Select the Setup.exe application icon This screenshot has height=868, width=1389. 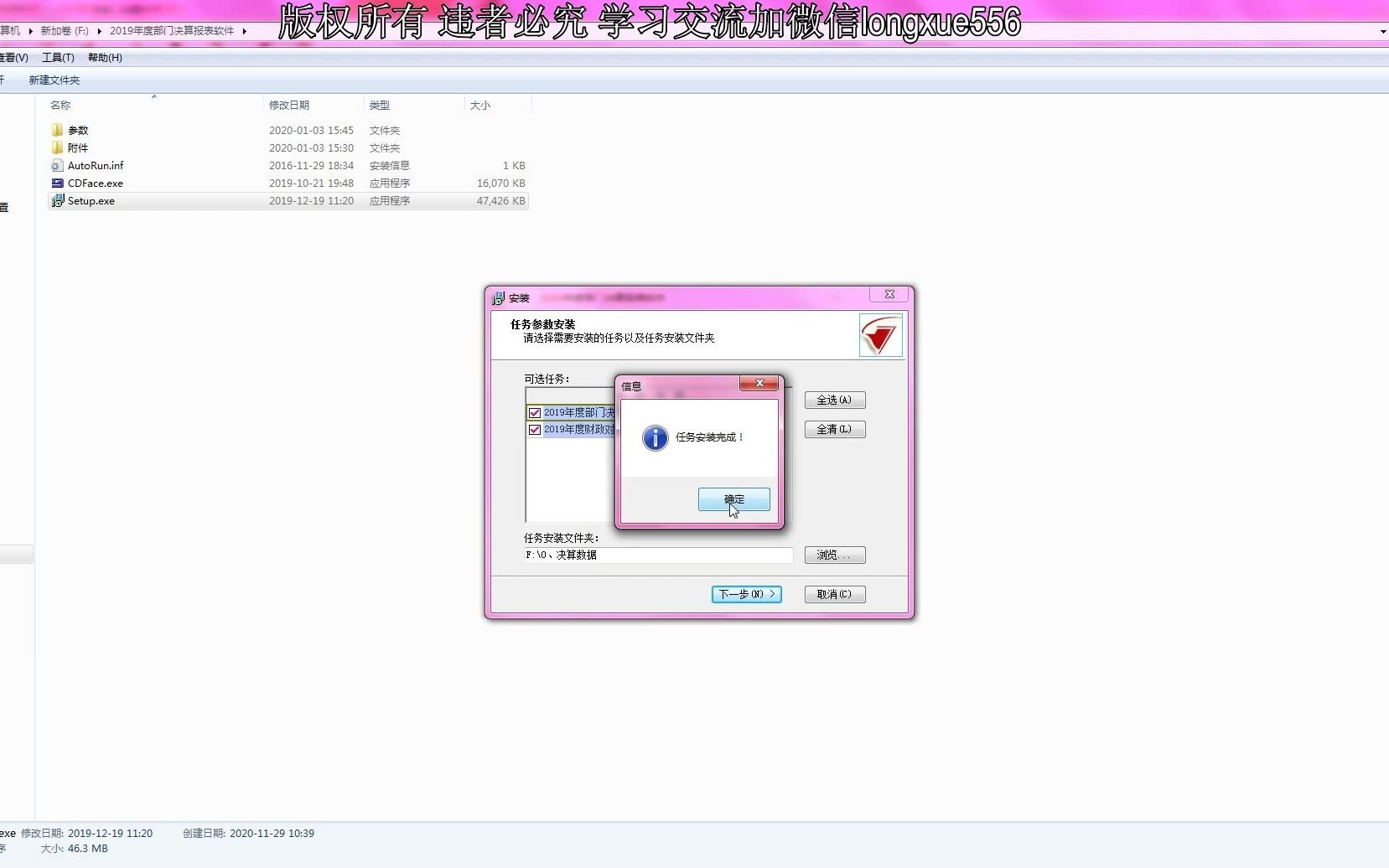point(57,200)
